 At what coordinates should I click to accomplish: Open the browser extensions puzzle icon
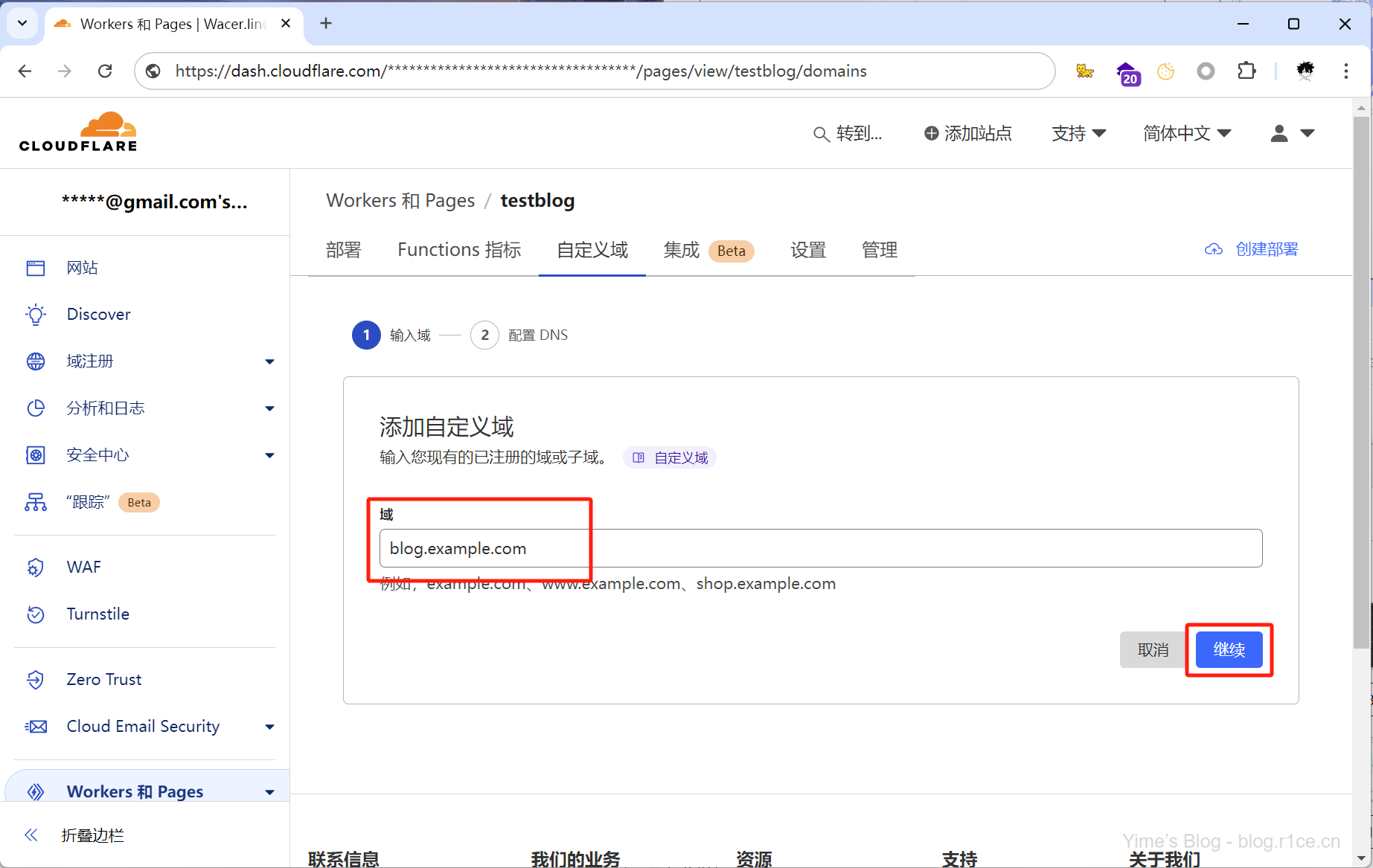(x=1246, y=71)
